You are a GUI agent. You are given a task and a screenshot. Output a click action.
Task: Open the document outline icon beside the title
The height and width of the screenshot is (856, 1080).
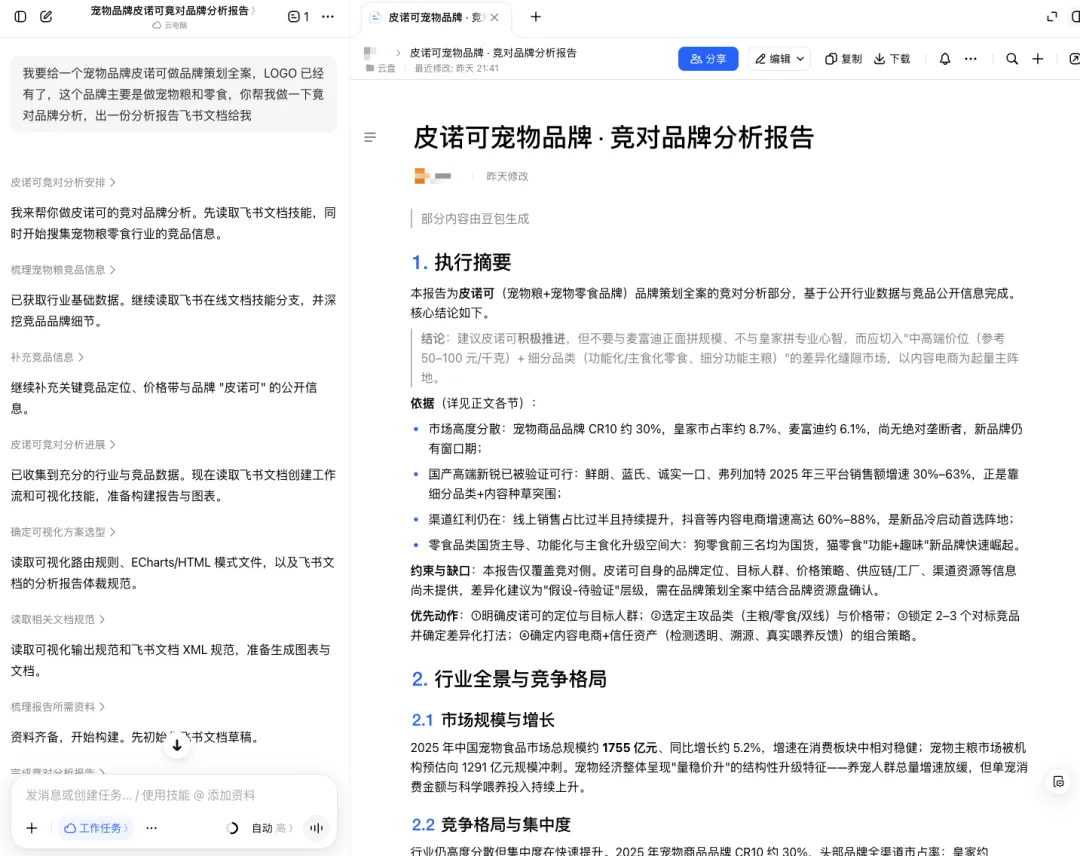click(370, 138)
